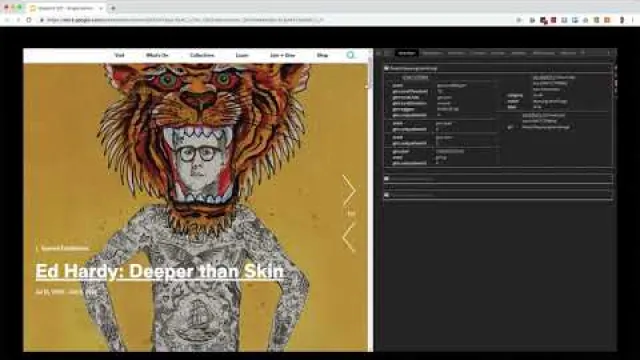Image resolution: width=640 pixels, height=360 pixels.
Task: Toggle the DevTools device toolbar icon
Action: [x=388, y=53]
